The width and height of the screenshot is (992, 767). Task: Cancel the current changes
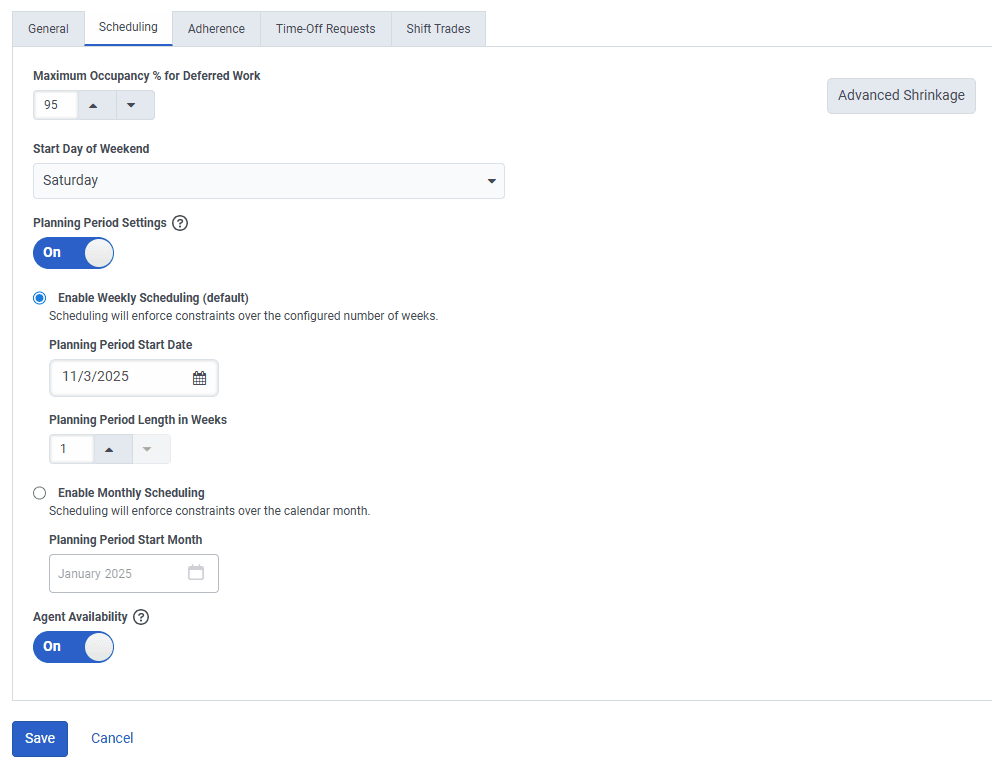(x=111, y=738)
